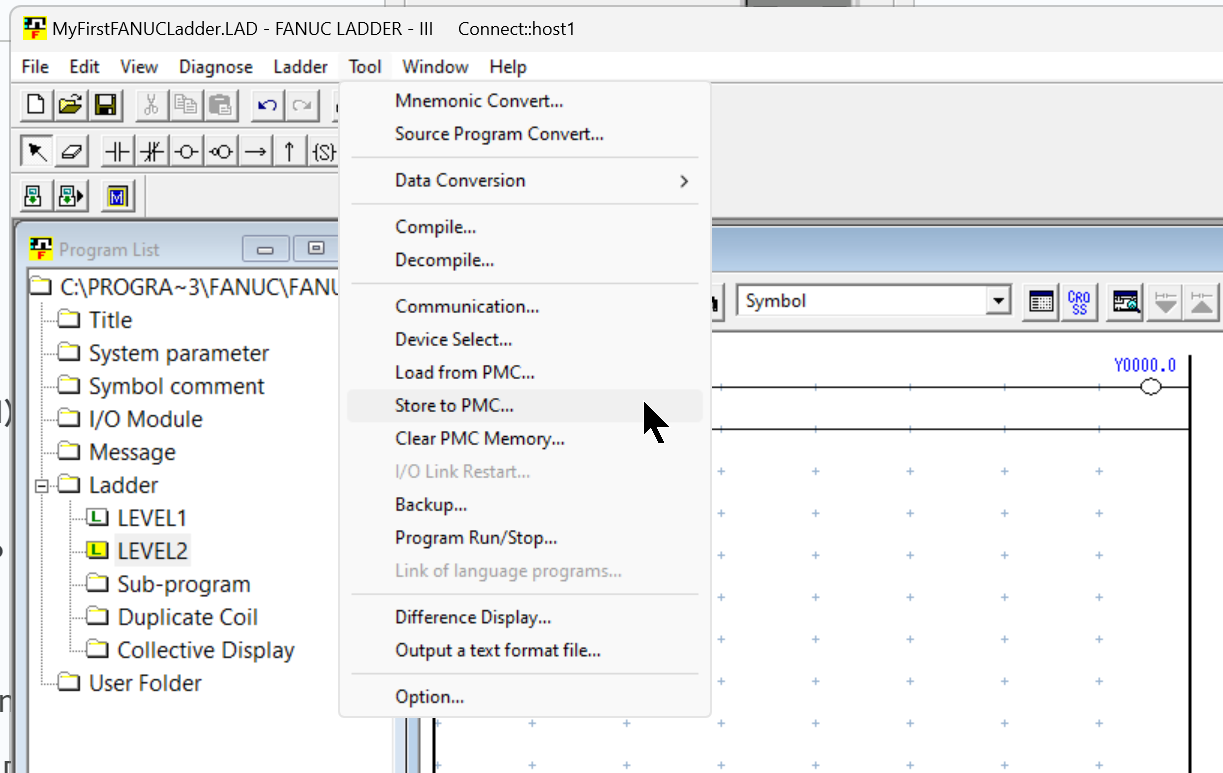Insert a normally closed contact
Viewport: 1223px width, 773px height.
(152, 152)
